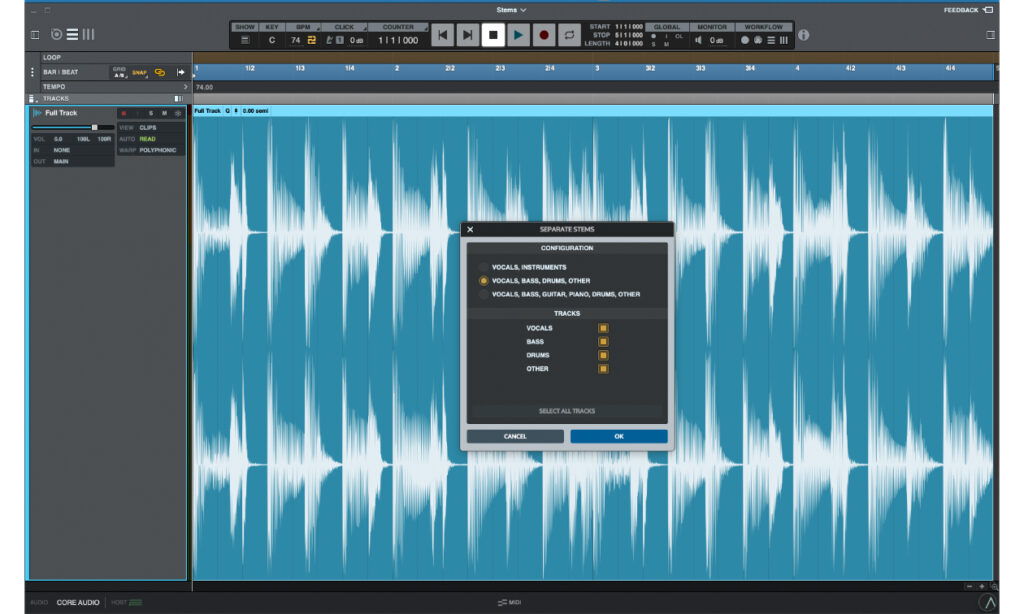
Task: Click the WORKFLOW transport tab
Action: pos(763,27)
